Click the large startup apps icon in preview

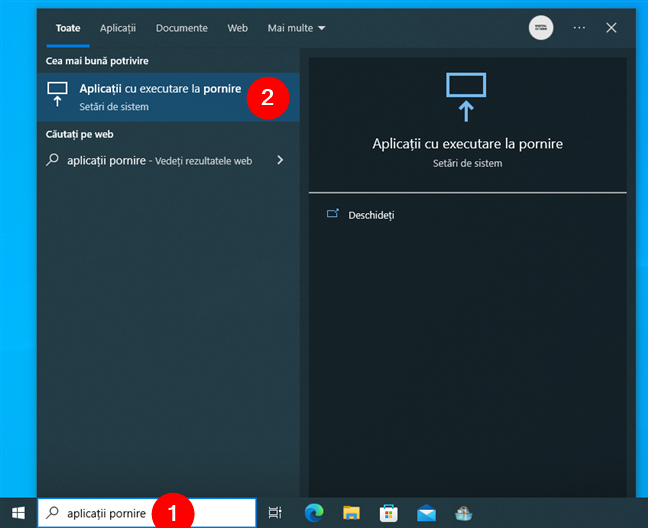pos(466,97)
